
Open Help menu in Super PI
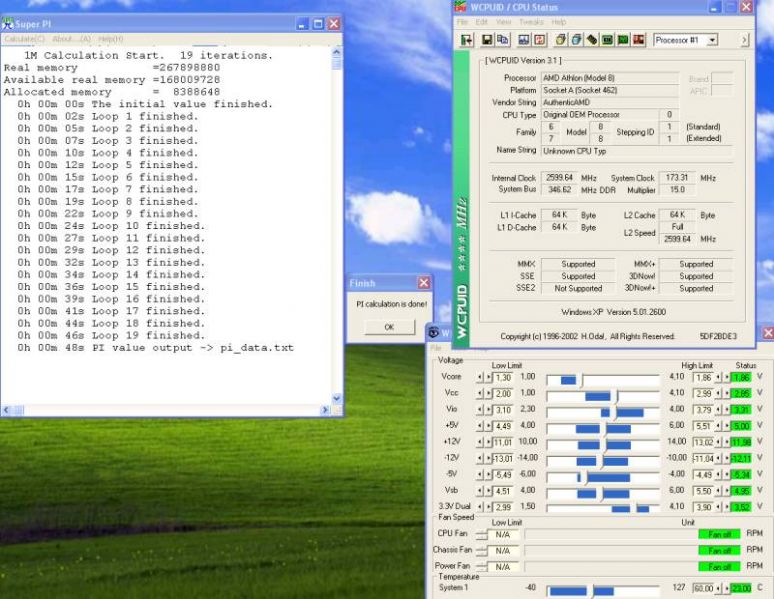pyautogui.click(x=110, y=39)
